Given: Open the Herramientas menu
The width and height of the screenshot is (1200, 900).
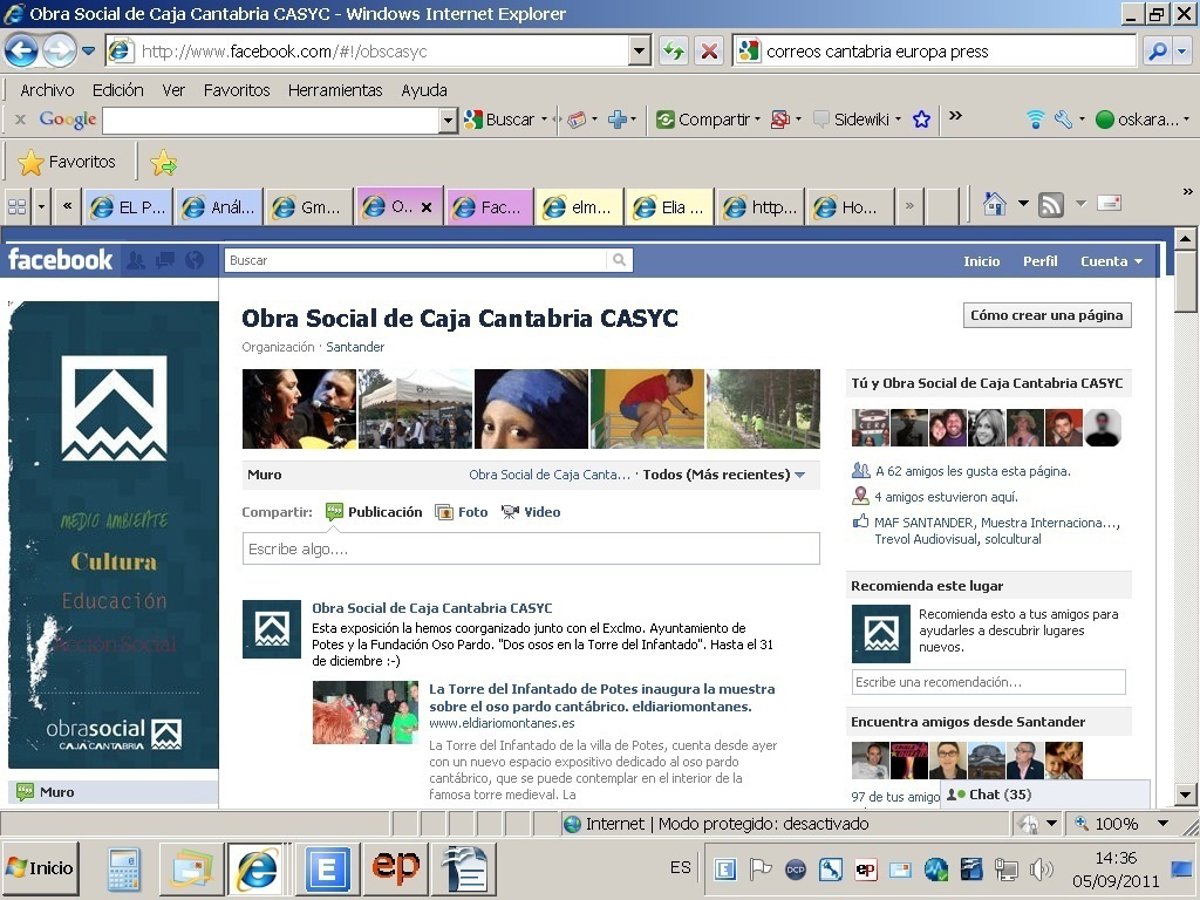Looking at the screenshot, I should pos(335,90).
